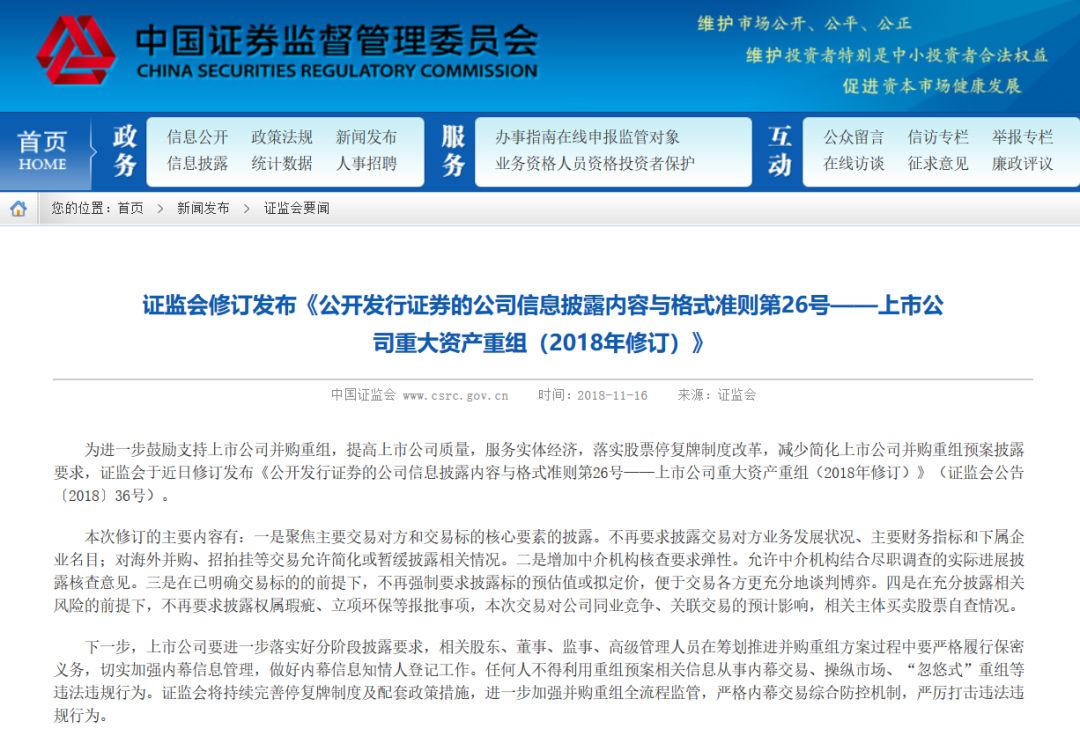Open 在线申报 service link
This screenshot has width=1080, height=736.
pos(587,137)
